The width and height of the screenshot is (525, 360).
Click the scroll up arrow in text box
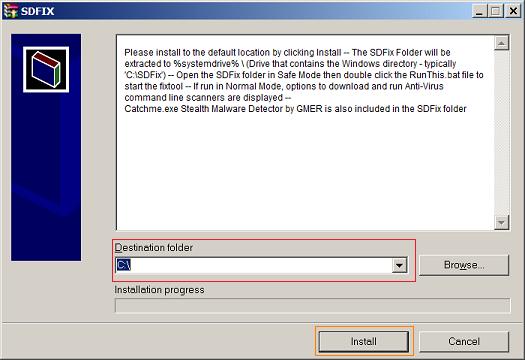pyautogui.click(x=501, y=43)
